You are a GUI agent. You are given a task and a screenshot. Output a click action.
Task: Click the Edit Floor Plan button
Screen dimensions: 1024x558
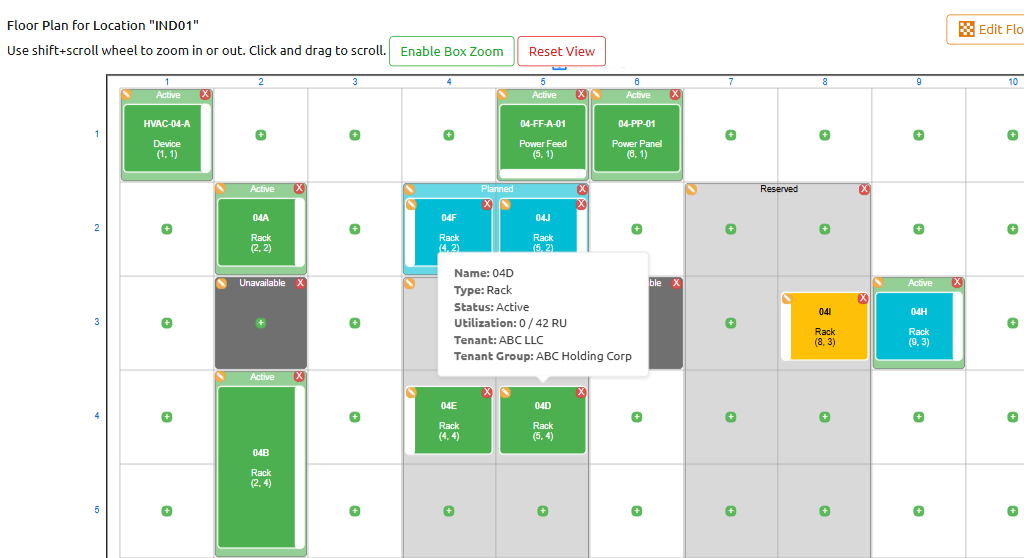click(985, 29)
